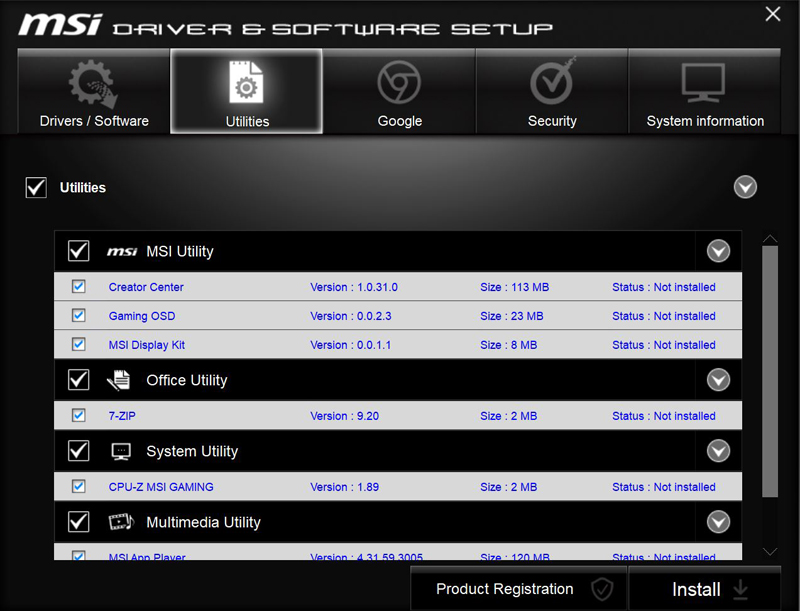Click the msi logo beside MSI Utility
800x611 pixels.
(x=122, y=251)
